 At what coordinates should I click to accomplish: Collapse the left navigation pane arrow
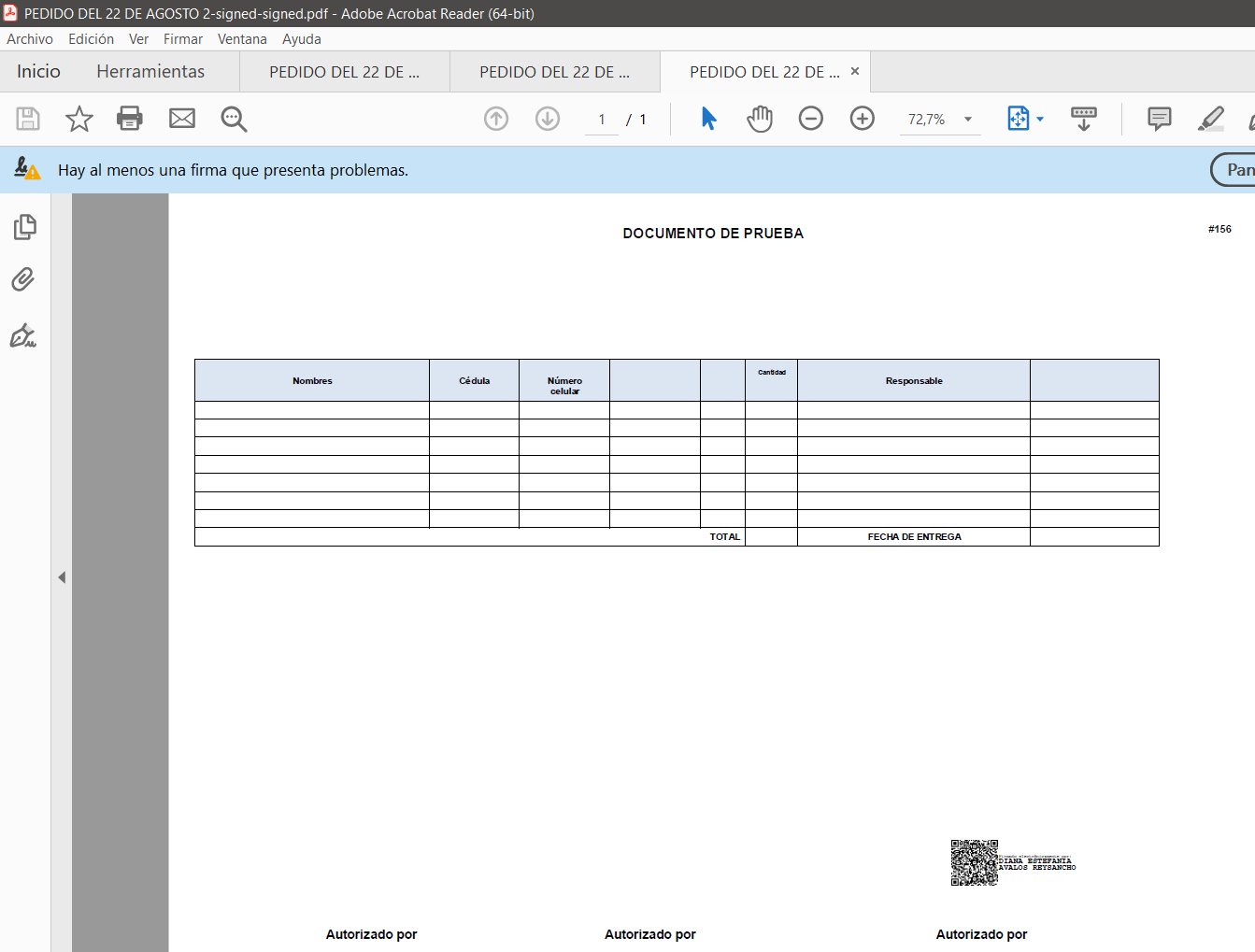click(62, 577)
